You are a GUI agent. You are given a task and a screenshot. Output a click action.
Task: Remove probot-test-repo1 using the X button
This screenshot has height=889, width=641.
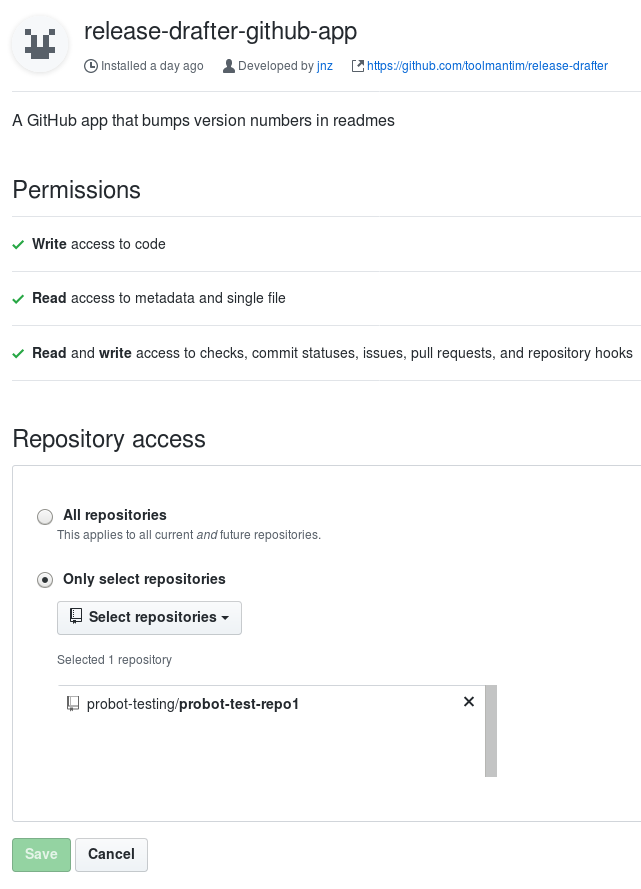pos(469,702)
